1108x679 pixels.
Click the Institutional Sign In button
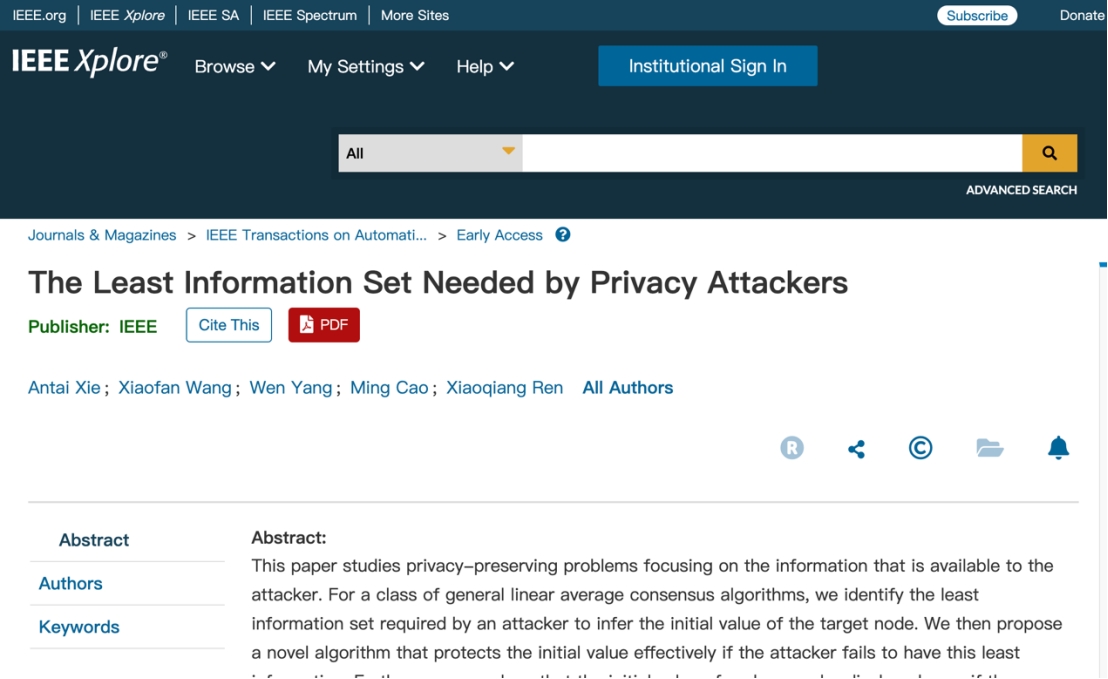tap(707, 66)
